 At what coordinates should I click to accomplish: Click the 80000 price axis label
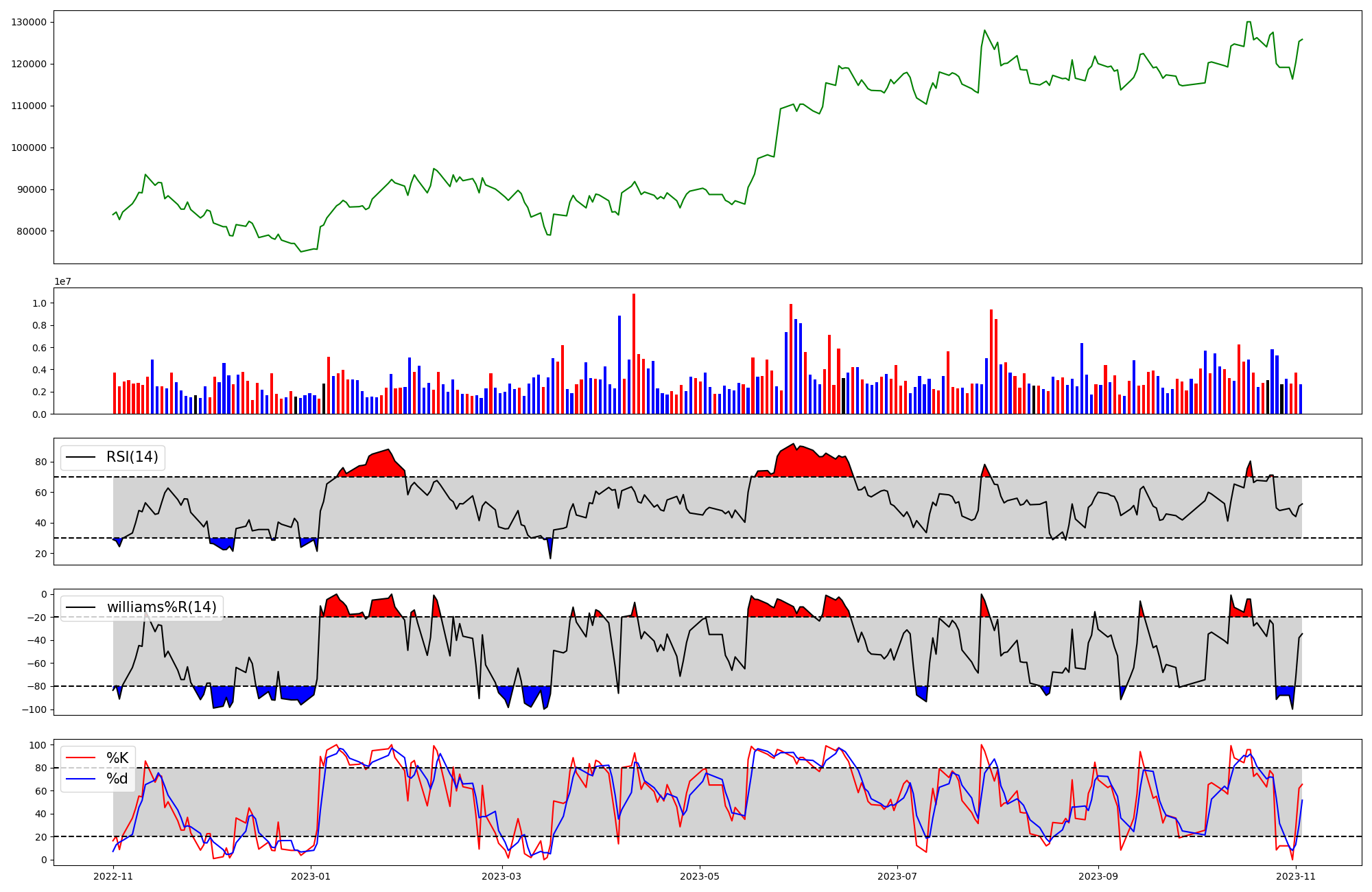click(x=32, y=231)
